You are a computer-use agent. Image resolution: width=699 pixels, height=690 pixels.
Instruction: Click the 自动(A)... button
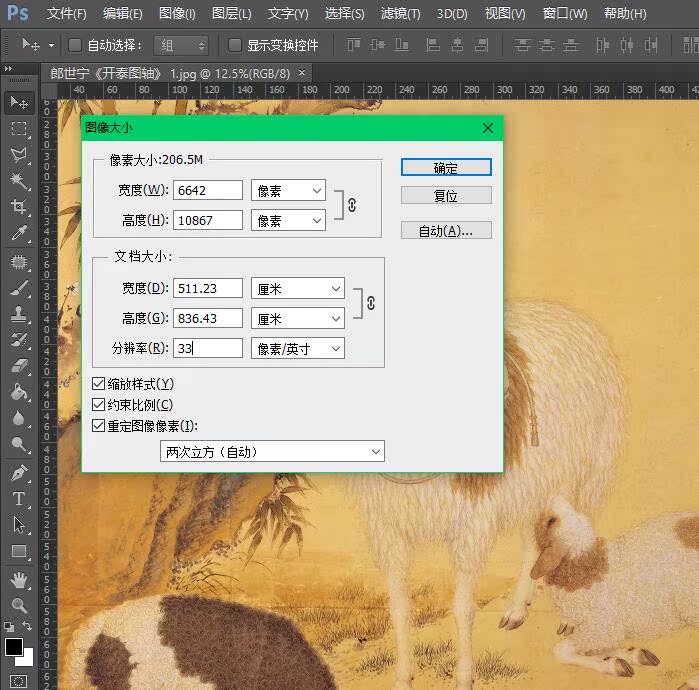coord(446,230)
